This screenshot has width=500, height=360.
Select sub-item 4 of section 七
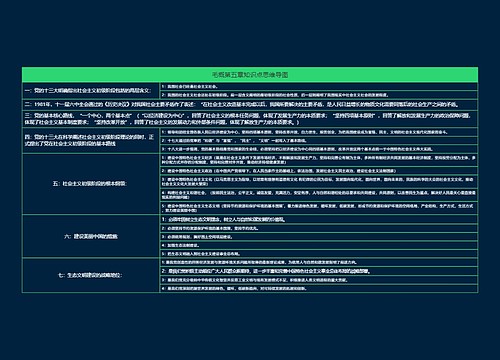coord(319,289)
